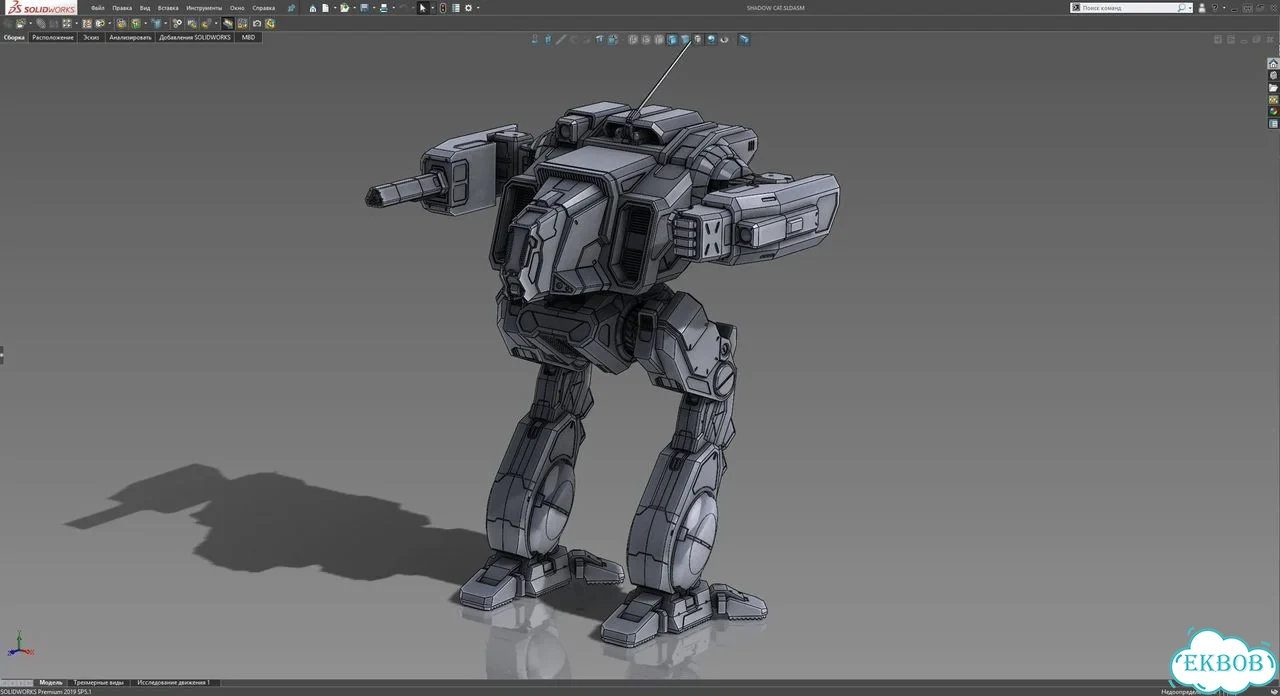Click the Undo icon
Image resolution: width=1280 pixels, height=696 pixels.
click(403, 8)
